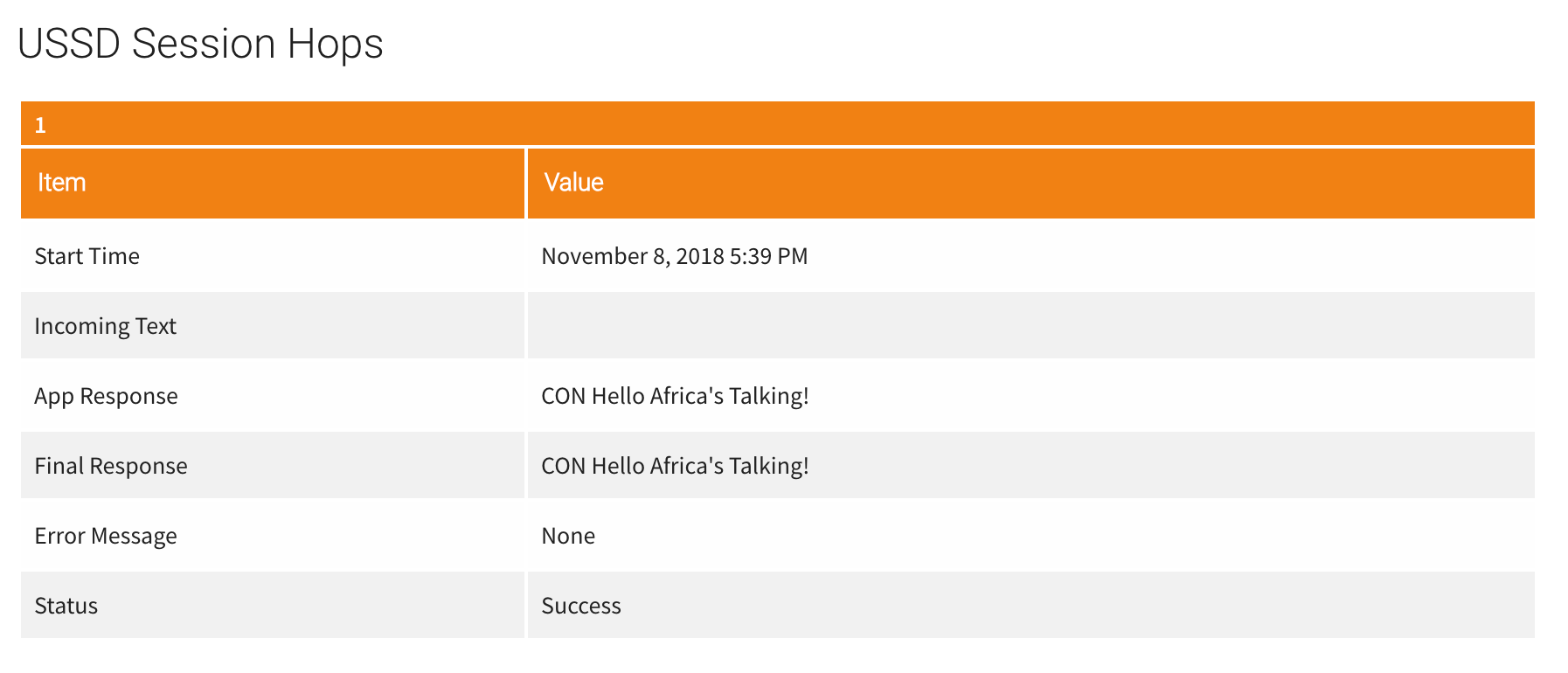Viewport: 1568px width, 673px height.
Task: Click the year 2018 in Start Time
Action: [700, 256]
